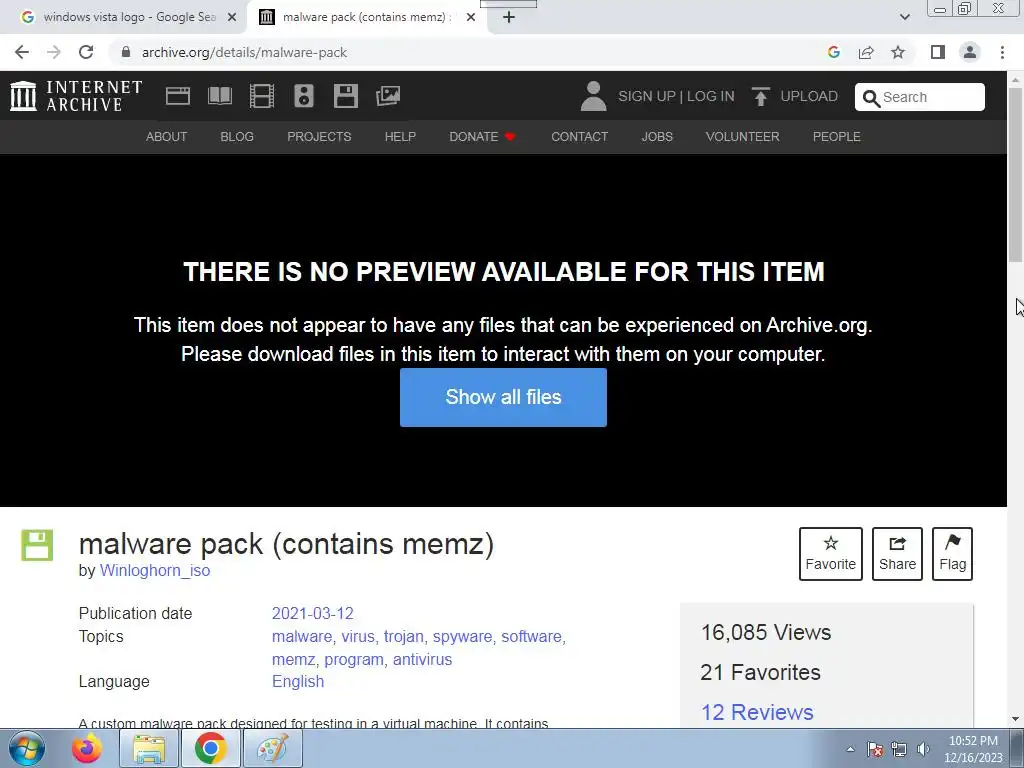Open the virus topic link

click(358, 636)
